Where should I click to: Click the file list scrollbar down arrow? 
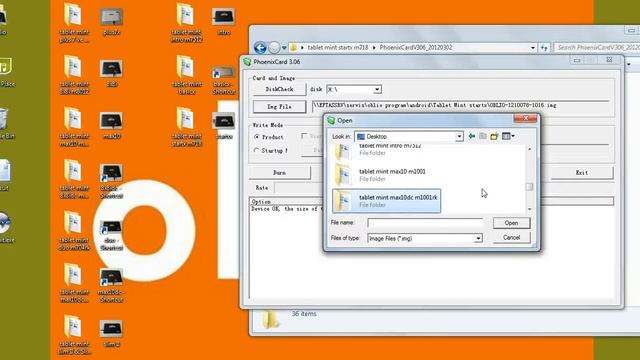529,209
